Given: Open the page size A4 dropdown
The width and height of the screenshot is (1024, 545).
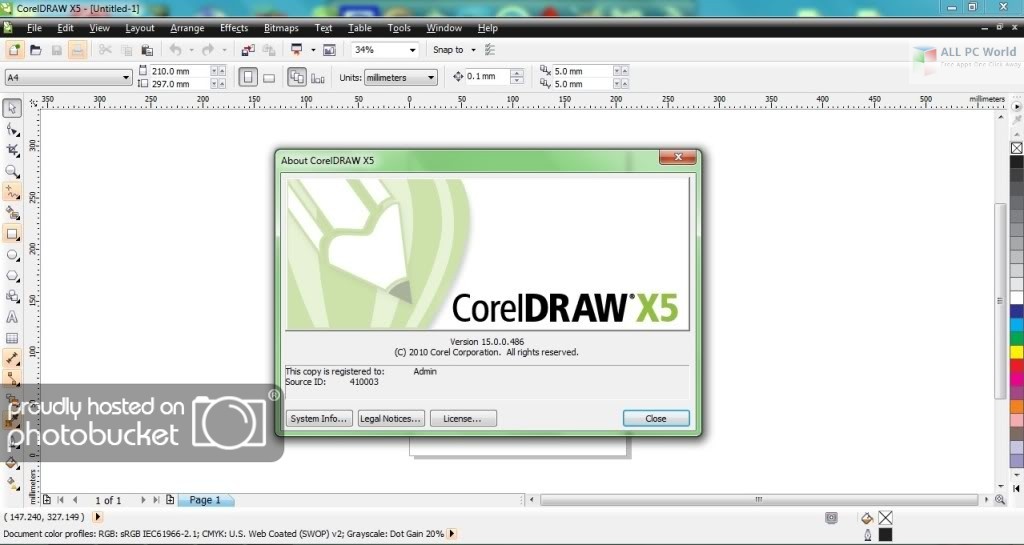Looking at the screenshot, I should pos(126,78).
